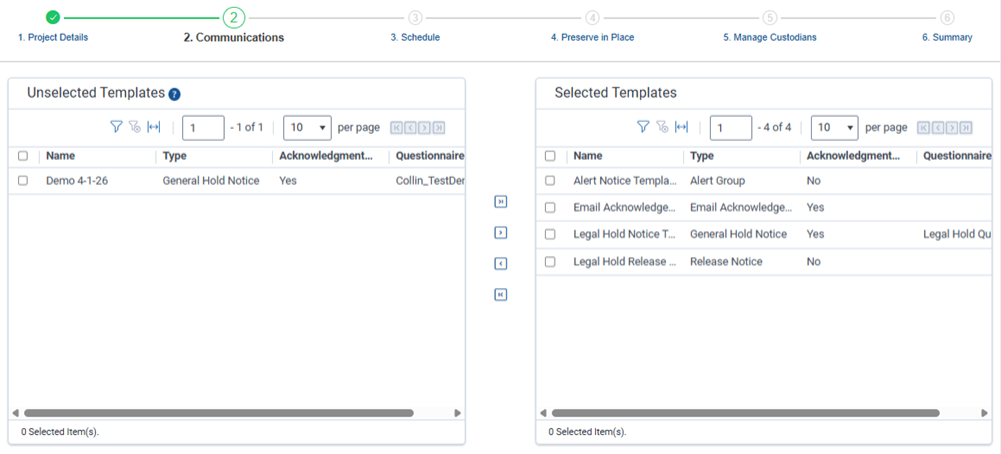1001x454 pixels.
Task: Select 'Demo 4-1-26' name cell
Action: 77,181
